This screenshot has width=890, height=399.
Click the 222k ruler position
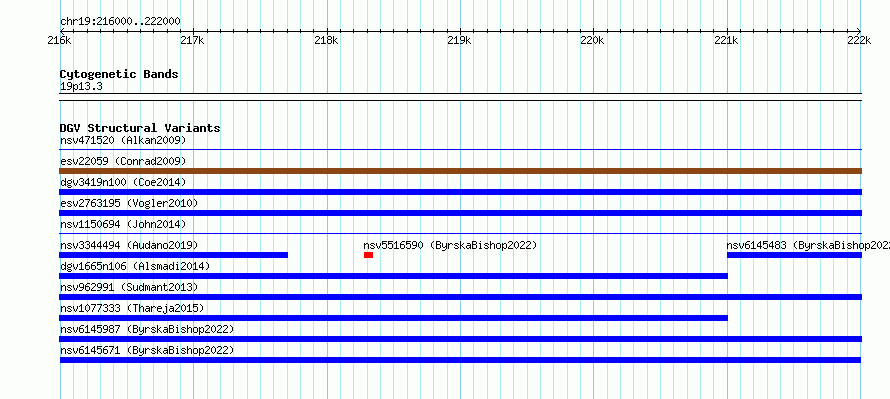point(860,40)
